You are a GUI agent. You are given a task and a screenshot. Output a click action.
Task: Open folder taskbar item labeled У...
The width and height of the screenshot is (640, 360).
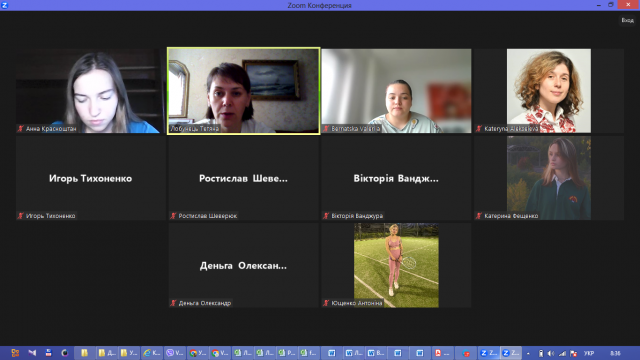[129, 353]
